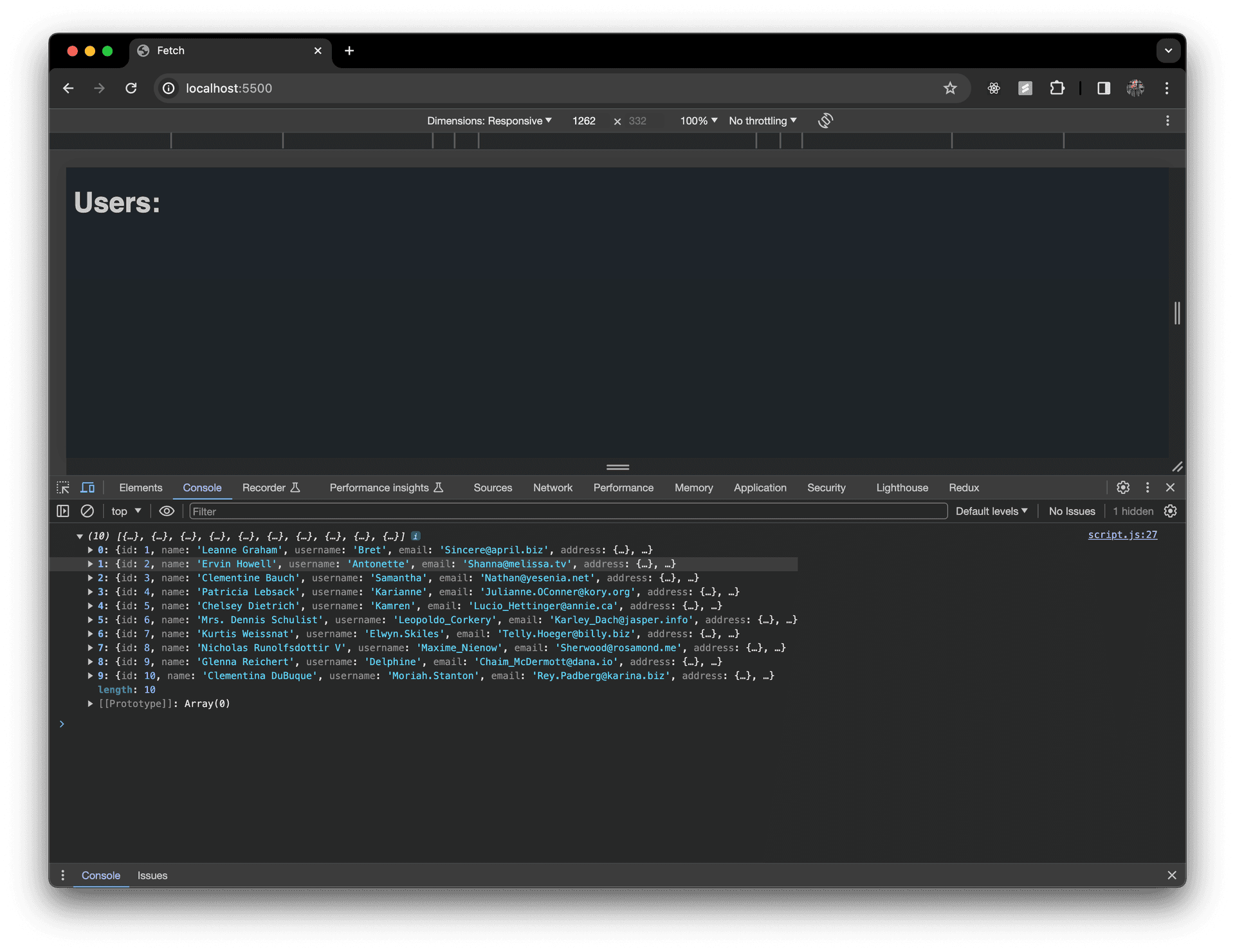Screen dimensions: 1235x952
Task: Open the script.js:27 source link
Action: point(1122,535)
